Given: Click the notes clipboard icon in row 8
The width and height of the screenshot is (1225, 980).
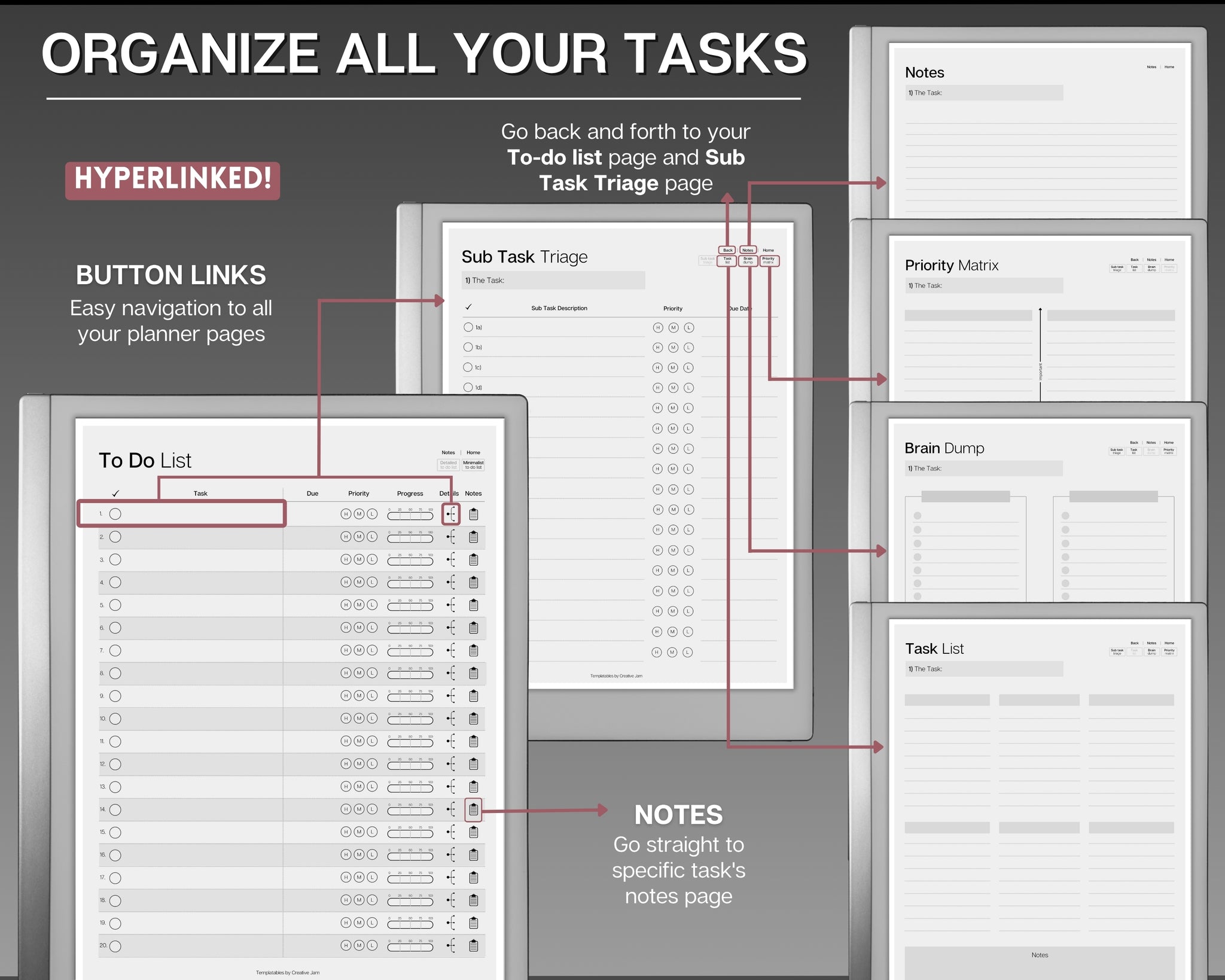Looking at the screenshot, I should point(473,673).
